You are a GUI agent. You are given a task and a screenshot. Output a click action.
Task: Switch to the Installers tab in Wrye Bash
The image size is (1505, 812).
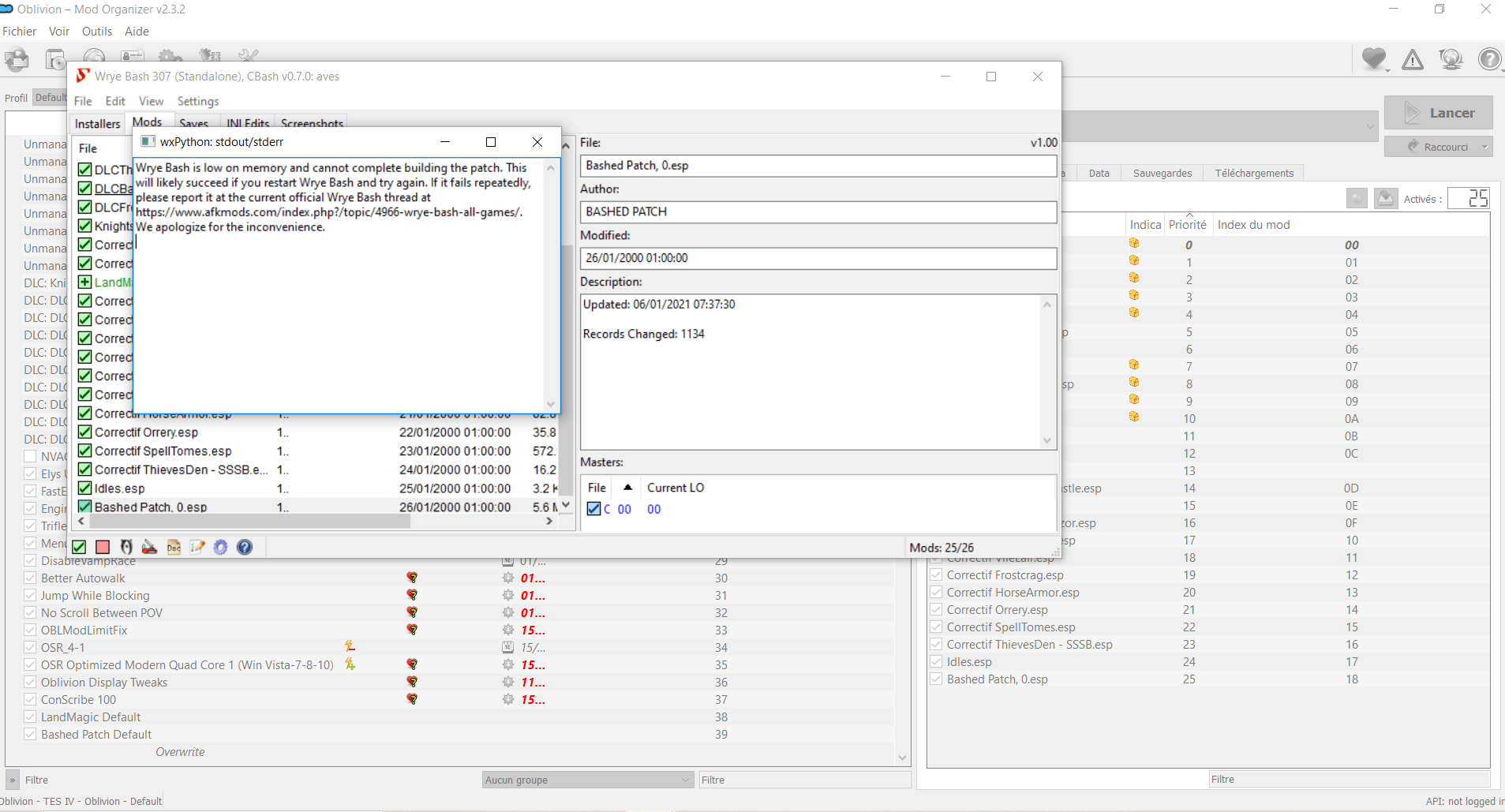(98, 123)
